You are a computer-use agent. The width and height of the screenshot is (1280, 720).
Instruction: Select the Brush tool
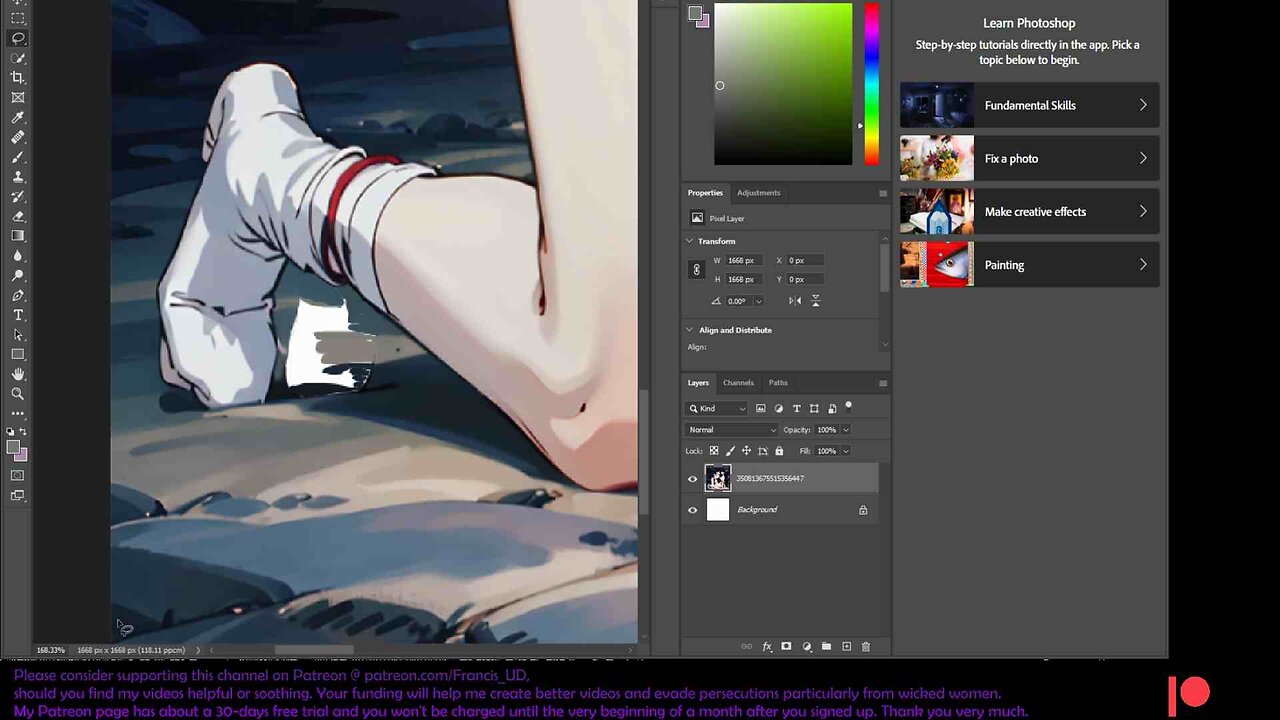tap(18, 157)
